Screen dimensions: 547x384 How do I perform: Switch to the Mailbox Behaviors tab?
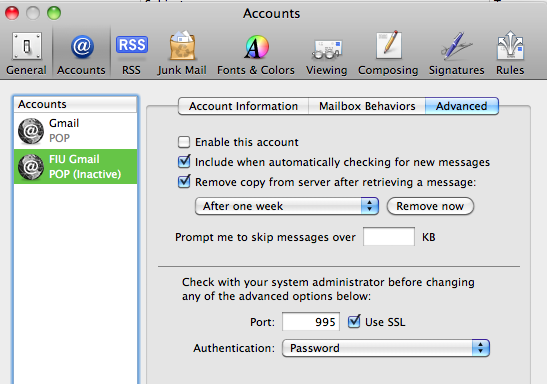pyautogui.click(x=367, y=106)
